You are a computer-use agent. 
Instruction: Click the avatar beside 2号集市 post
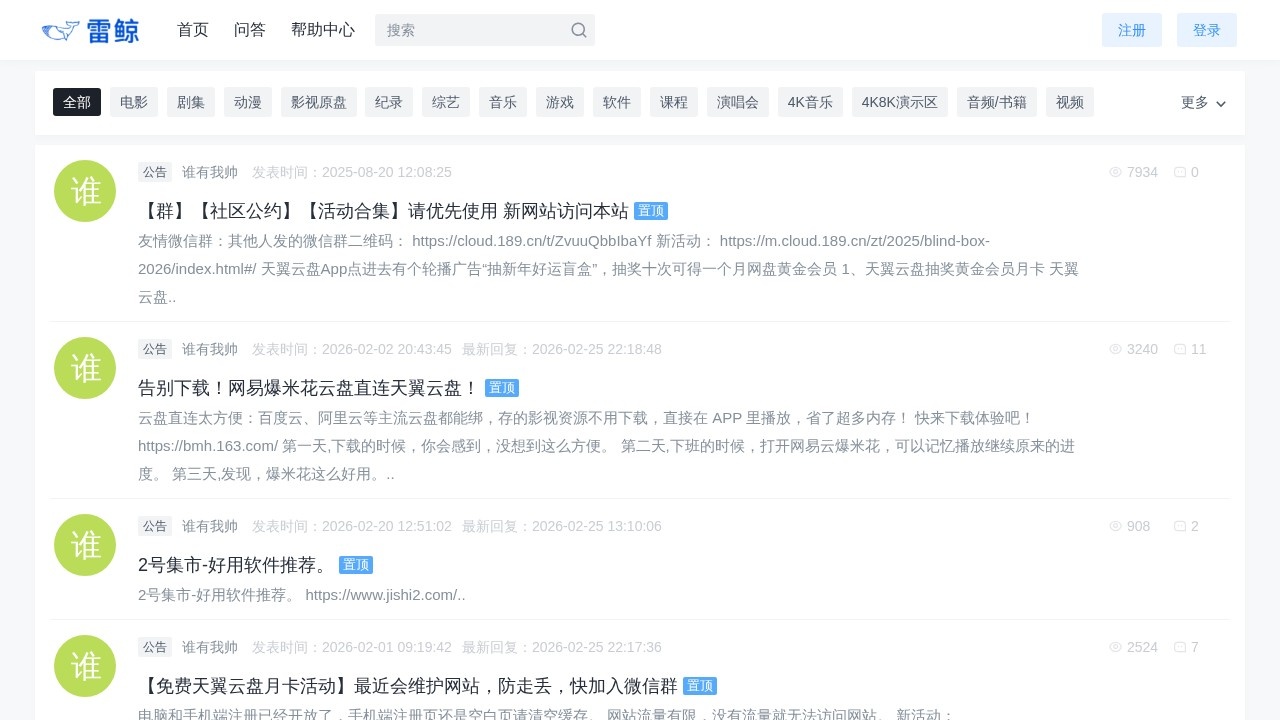click(x=85, y=545)
